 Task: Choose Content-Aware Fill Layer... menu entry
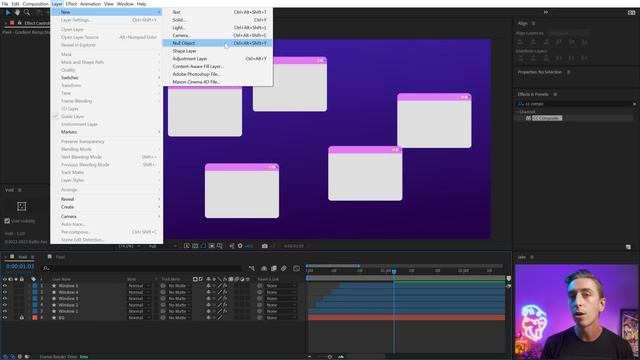click(218, 66)
